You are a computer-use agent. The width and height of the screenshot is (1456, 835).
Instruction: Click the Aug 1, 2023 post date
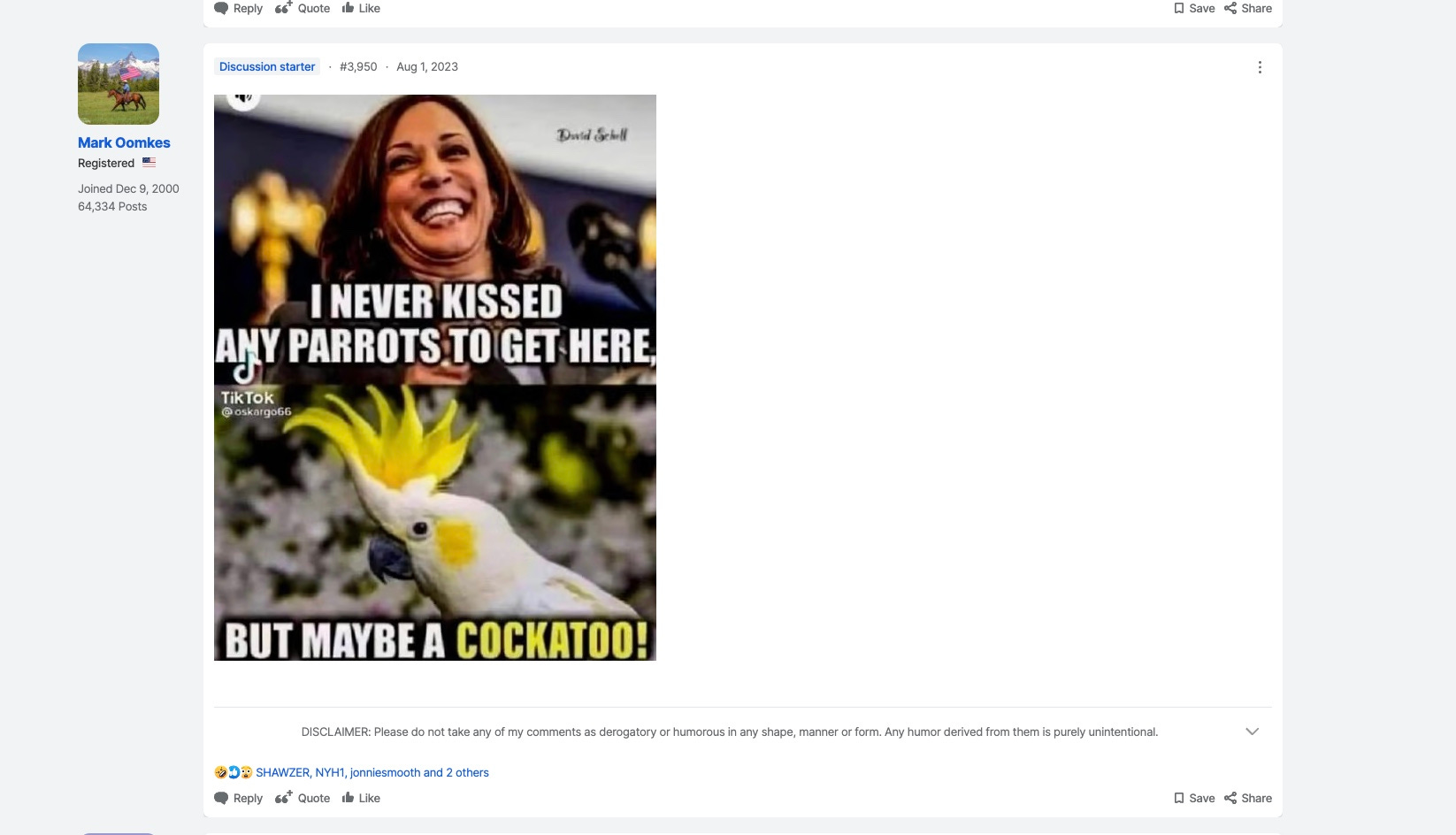click(x=427, y=66)
